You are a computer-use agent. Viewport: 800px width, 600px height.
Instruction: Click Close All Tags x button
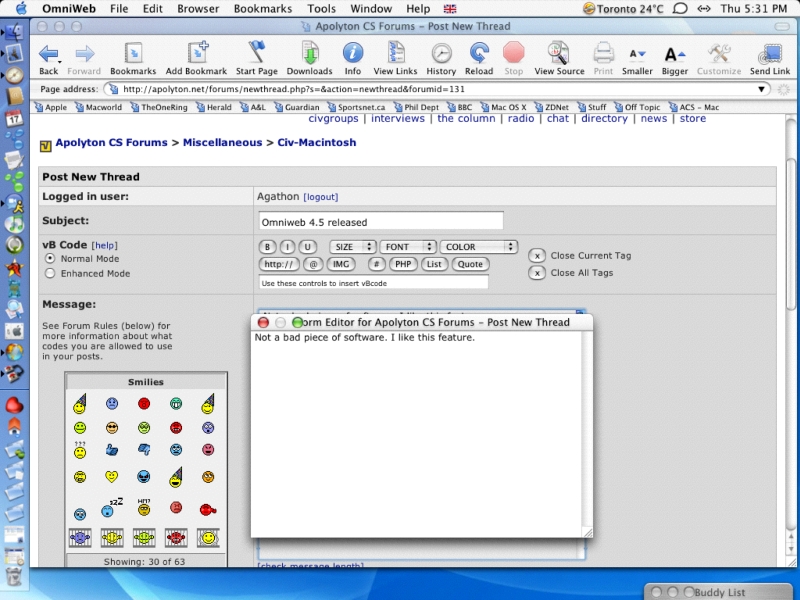tap(537, 273)
